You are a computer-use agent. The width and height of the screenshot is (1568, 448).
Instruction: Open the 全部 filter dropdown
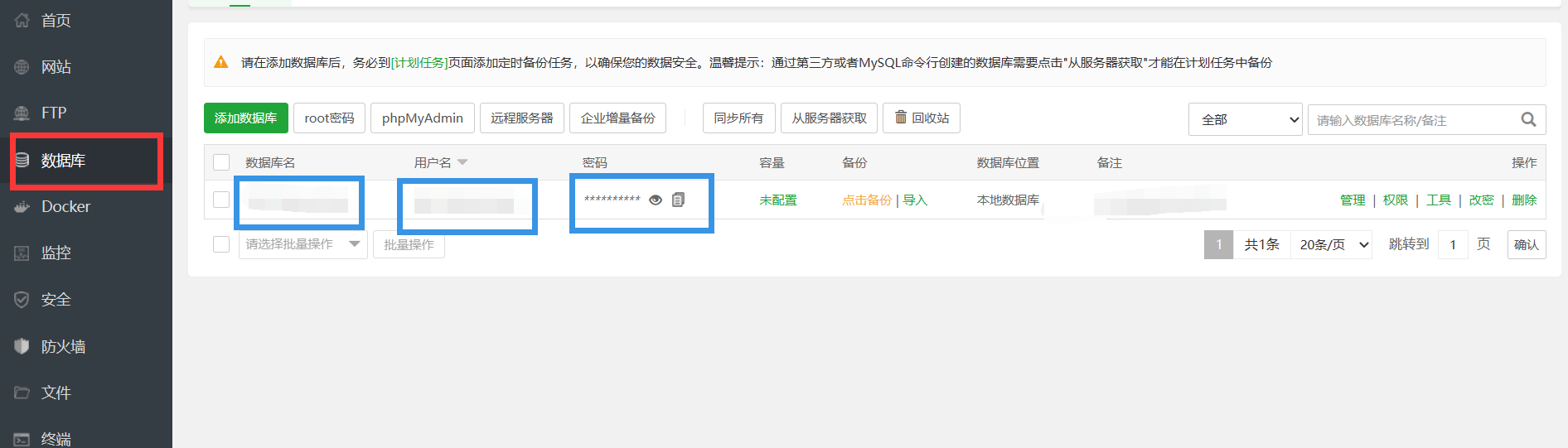1245,119
